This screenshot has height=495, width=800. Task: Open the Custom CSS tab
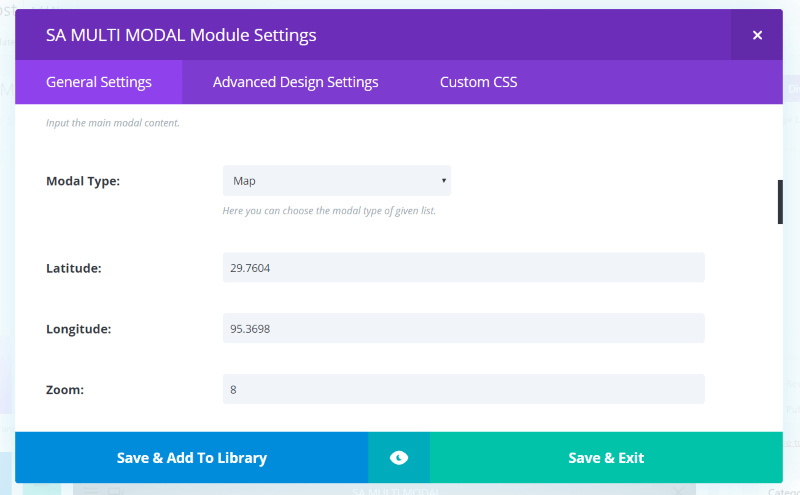pyautogui.click(x=478, y=82)
